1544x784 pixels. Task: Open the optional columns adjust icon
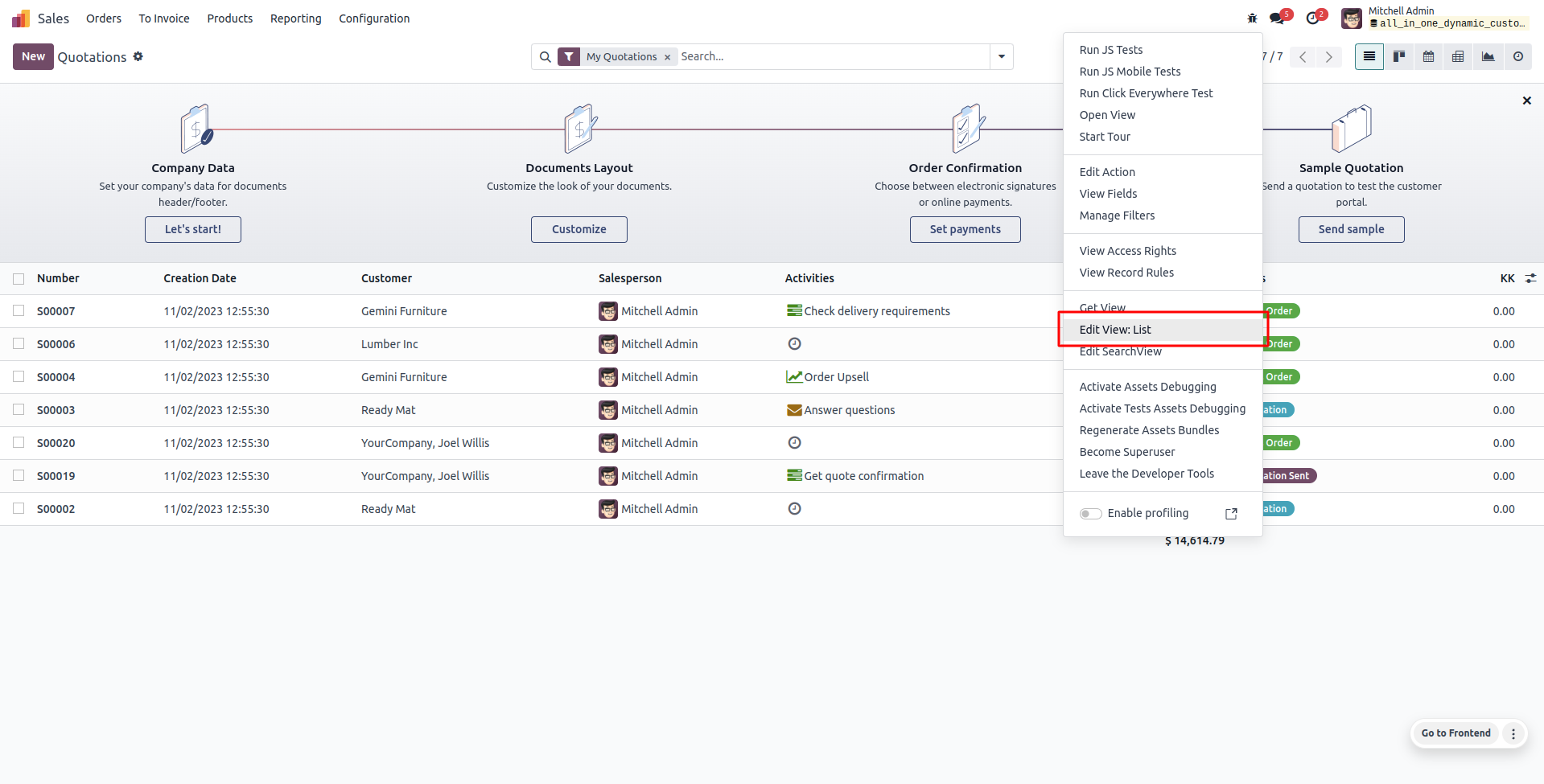click(x=1530, y=278)
